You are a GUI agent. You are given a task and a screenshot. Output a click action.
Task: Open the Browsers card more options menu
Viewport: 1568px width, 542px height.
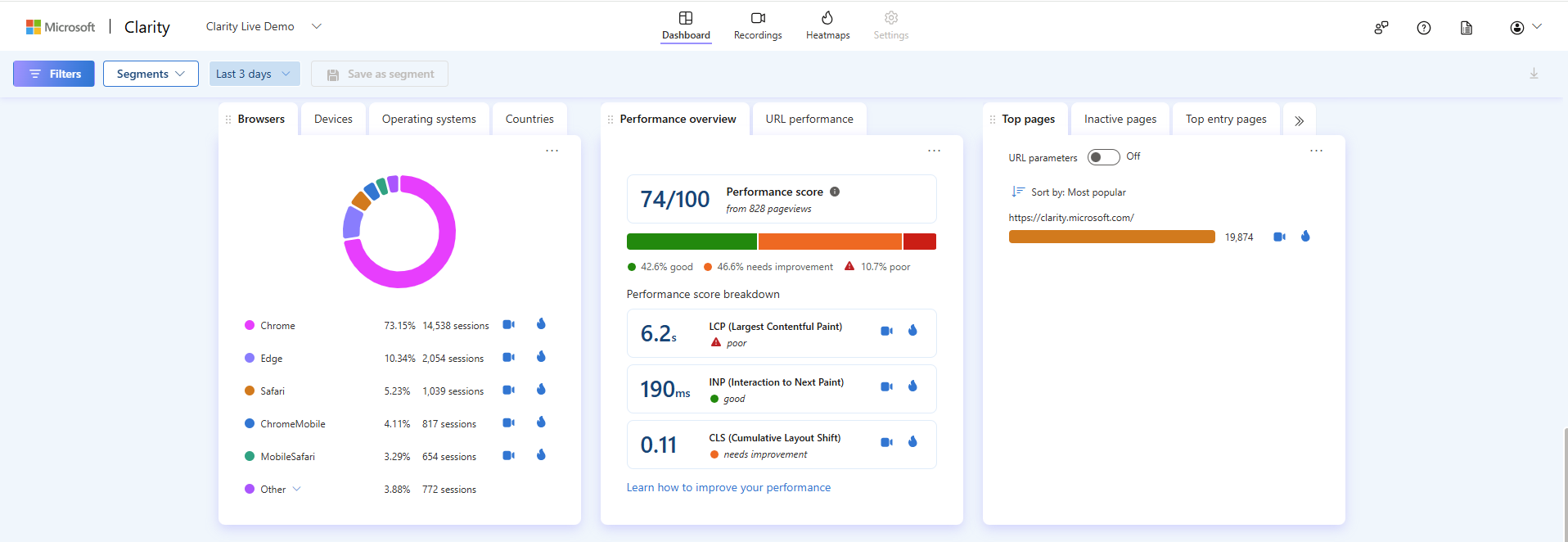pos(552,151)
